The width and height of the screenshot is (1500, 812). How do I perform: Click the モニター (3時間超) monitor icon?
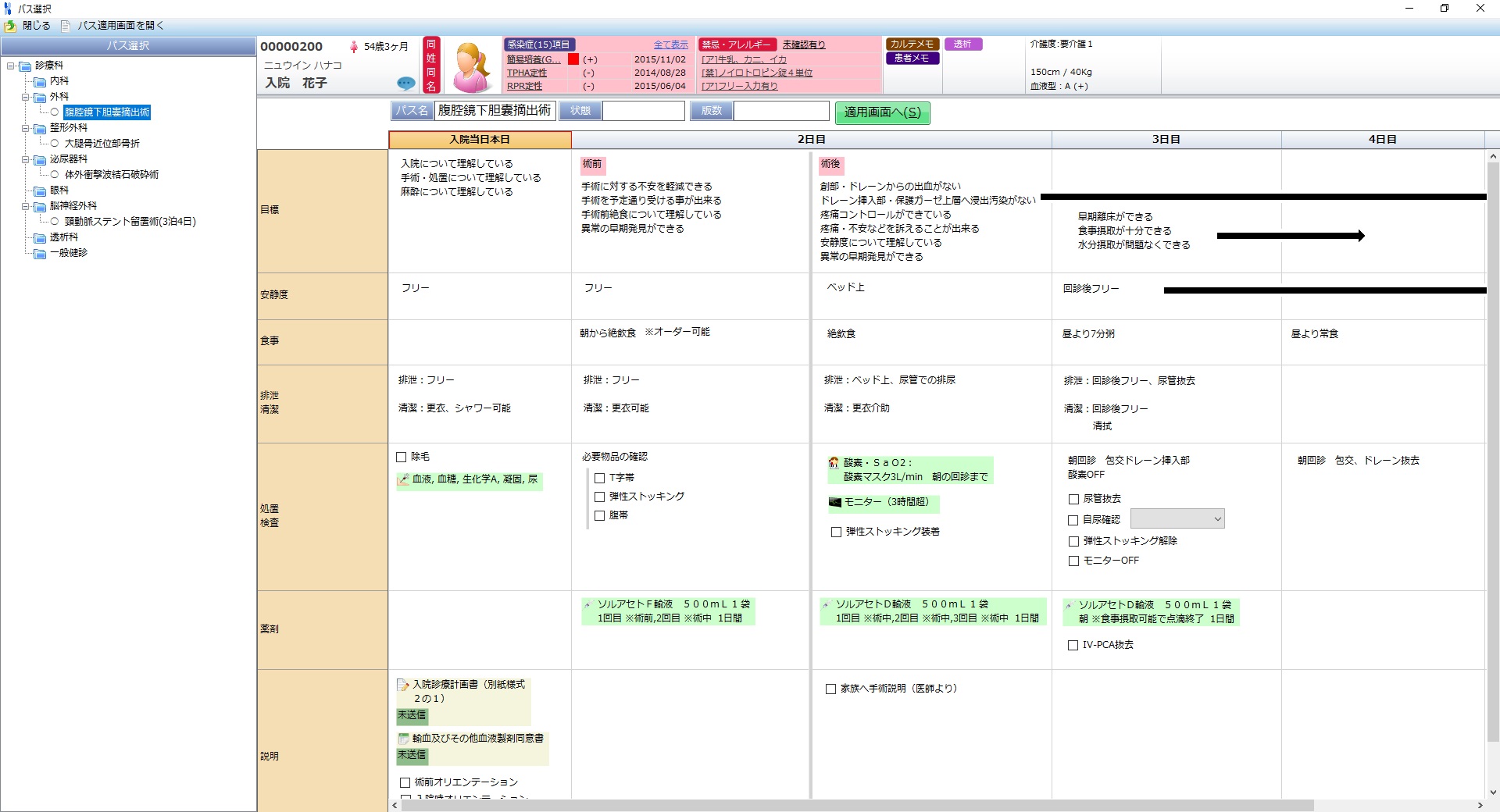[x=834, y=502]
